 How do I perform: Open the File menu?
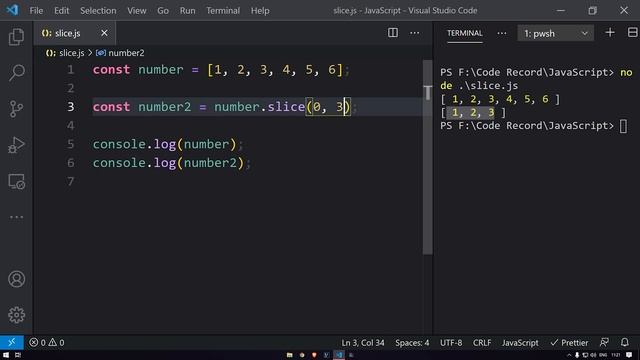pyautogui.click(x=36, y=11)
